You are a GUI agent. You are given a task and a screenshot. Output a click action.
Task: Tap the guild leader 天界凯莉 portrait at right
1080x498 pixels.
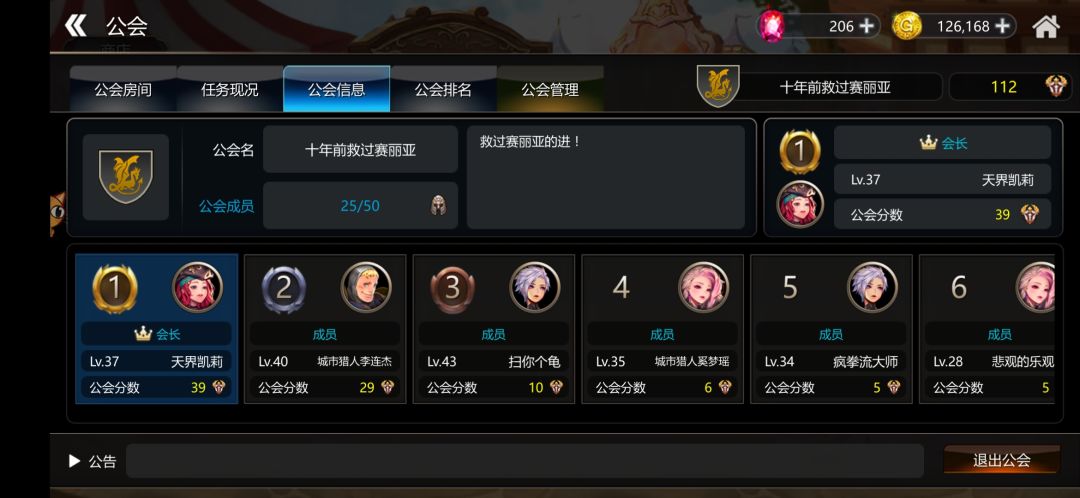tap(800, 205)
